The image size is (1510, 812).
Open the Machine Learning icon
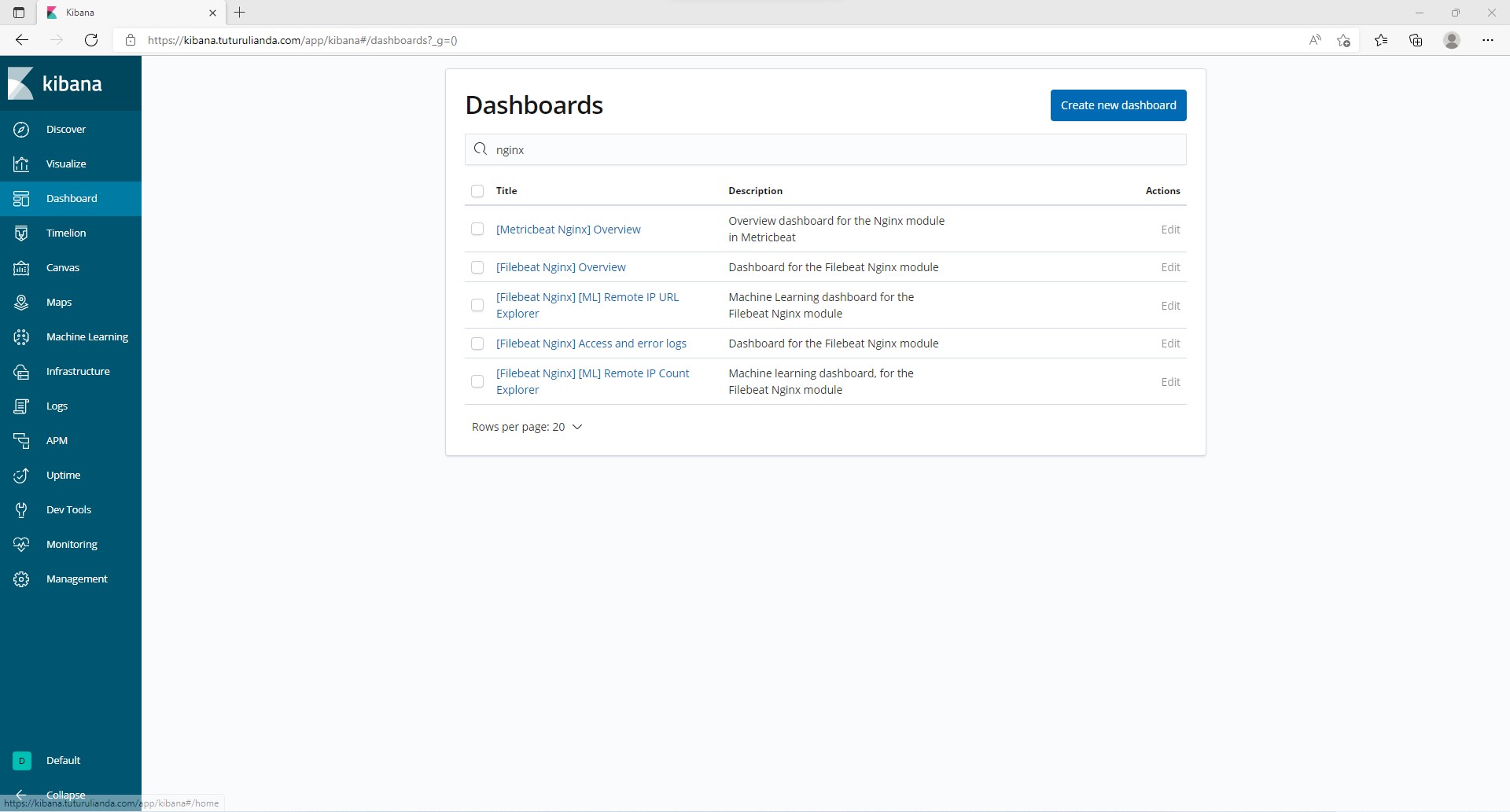21,337
